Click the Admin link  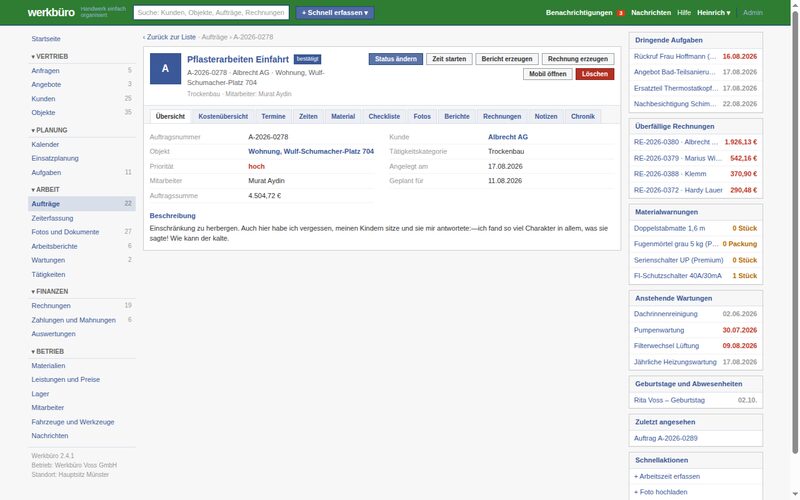click(753, 12)
